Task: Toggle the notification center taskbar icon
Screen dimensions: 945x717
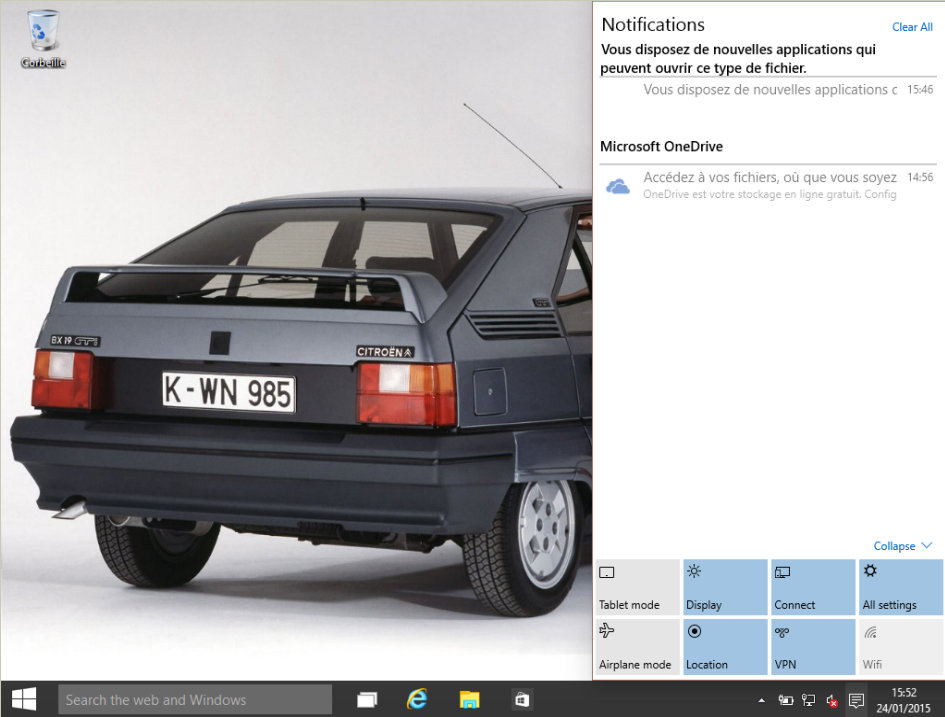Action: pos(856,700)
